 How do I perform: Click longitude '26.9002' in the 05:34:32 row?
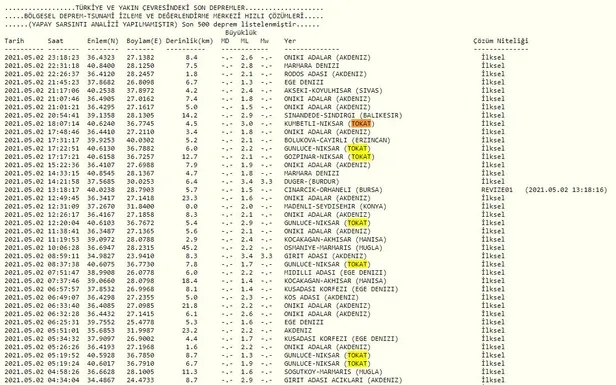(x=140, y=339)
